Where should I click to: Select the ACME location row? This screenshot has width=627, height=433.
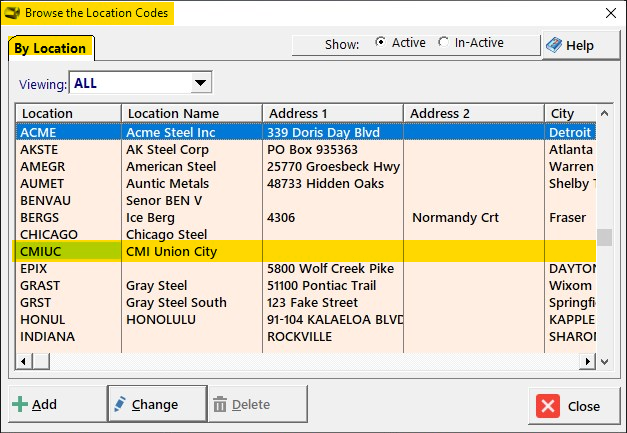click(x=306, y=132)
